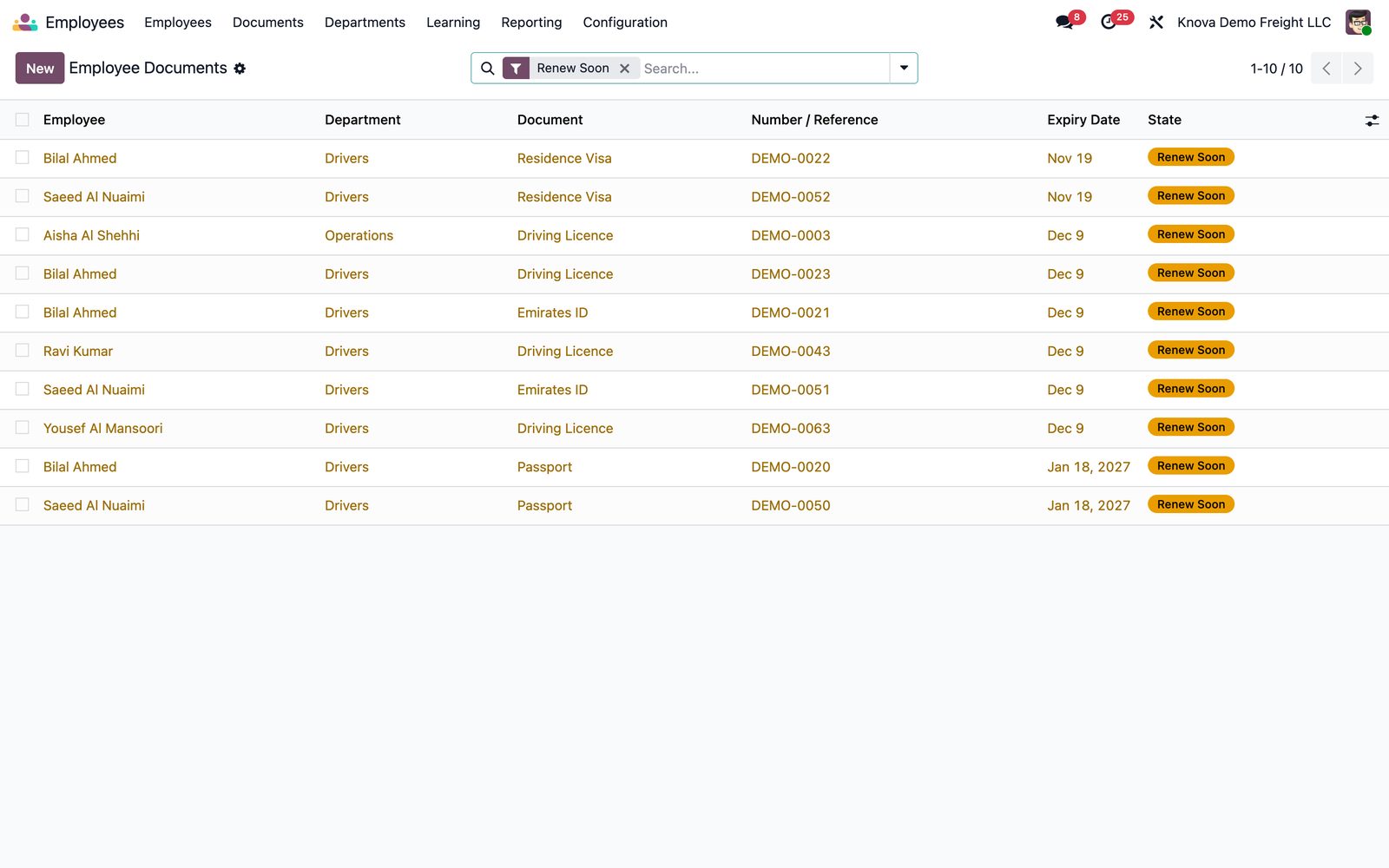1389x868 pixels.
Task: Click the Operations department cell
Action: click(359, 235)
